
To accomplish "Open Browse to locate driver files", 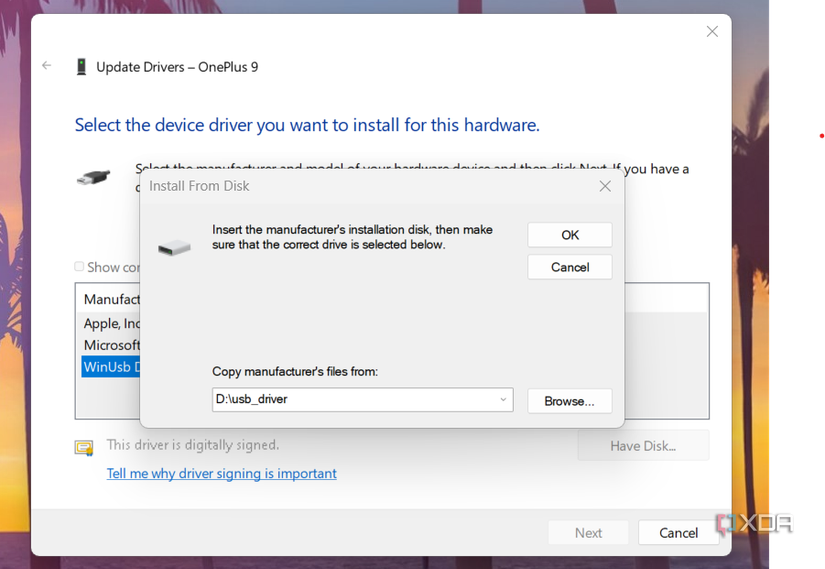I will coord(570,401).
